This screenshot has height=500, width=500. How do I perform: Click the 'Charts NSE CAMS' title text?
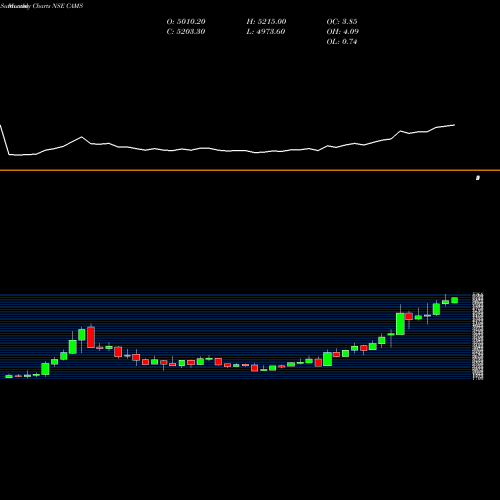pos(58,6)
